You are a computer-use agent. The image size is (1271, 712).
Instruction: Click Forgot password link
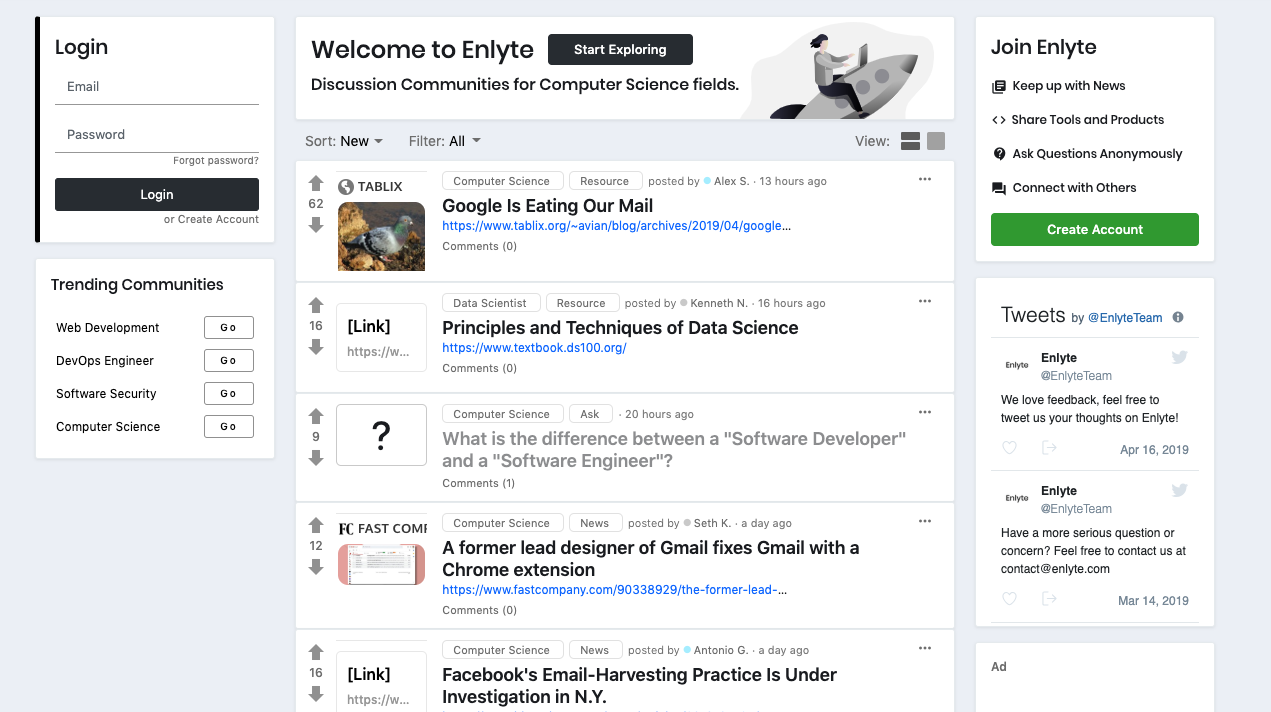tap(216, 160)
